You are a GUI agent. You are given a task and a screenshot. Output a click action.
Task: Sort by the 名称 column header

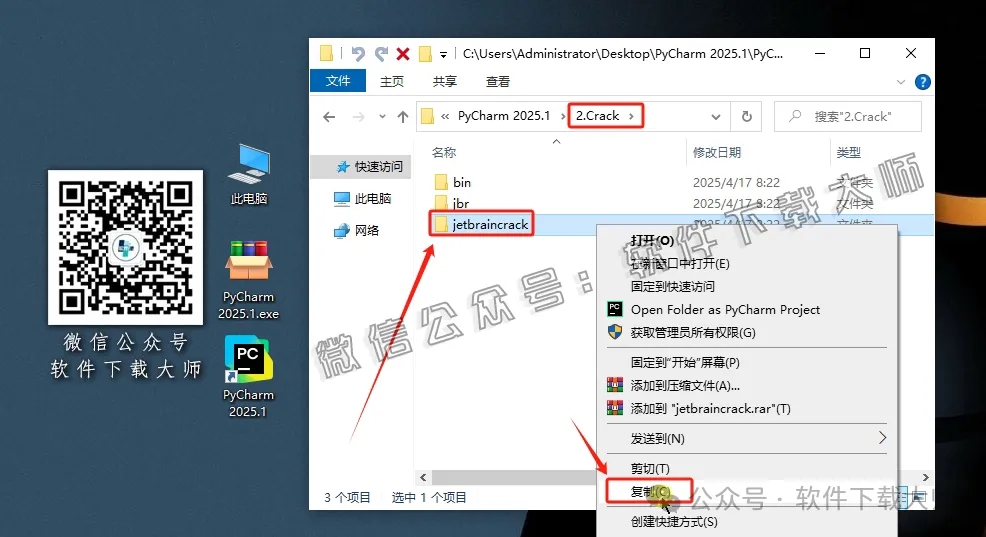[444, 152]
